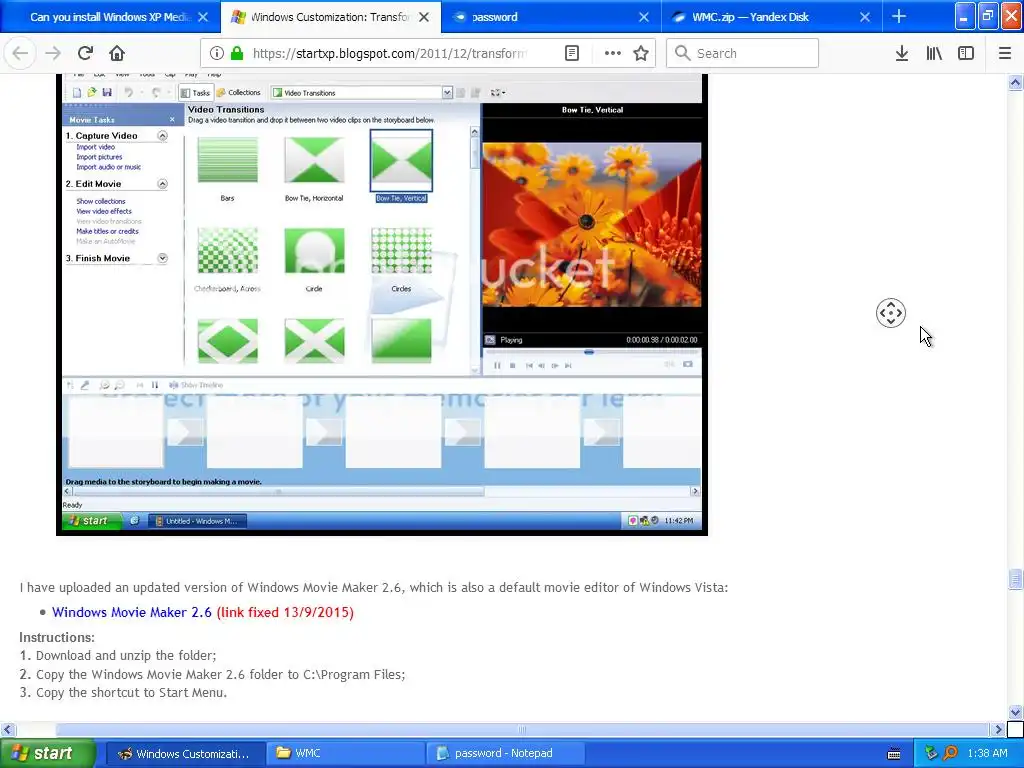Close the 'Can you install Windows XP' tab
Screen dimensions: 1024x768
point(203,17)
